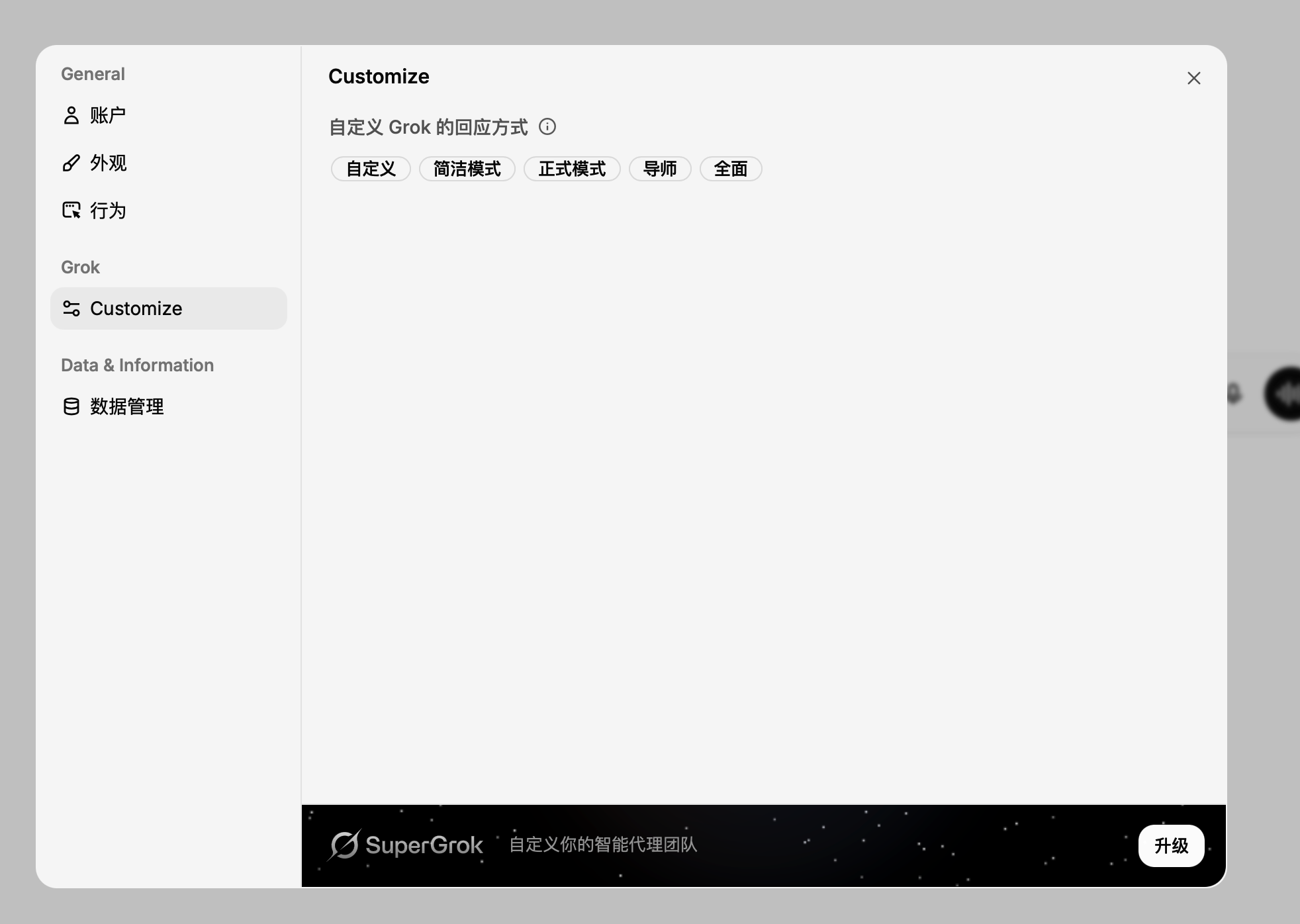Viewport: 1300px width, 924px height.
Task: Choose the 正式模式 response style
Action: click(x=572, y=169)
